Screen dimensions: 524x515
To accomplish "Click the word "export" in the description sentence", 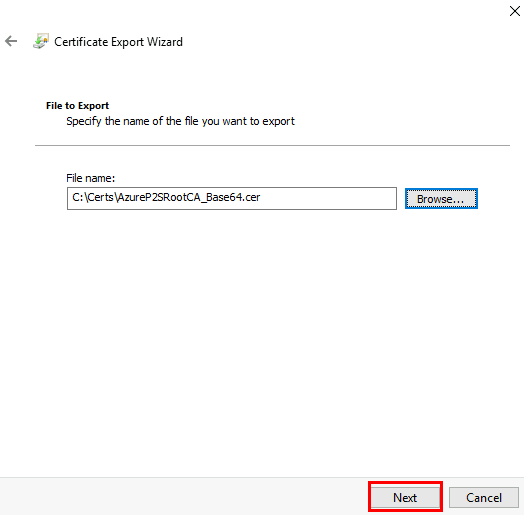I will coord(278,122).
